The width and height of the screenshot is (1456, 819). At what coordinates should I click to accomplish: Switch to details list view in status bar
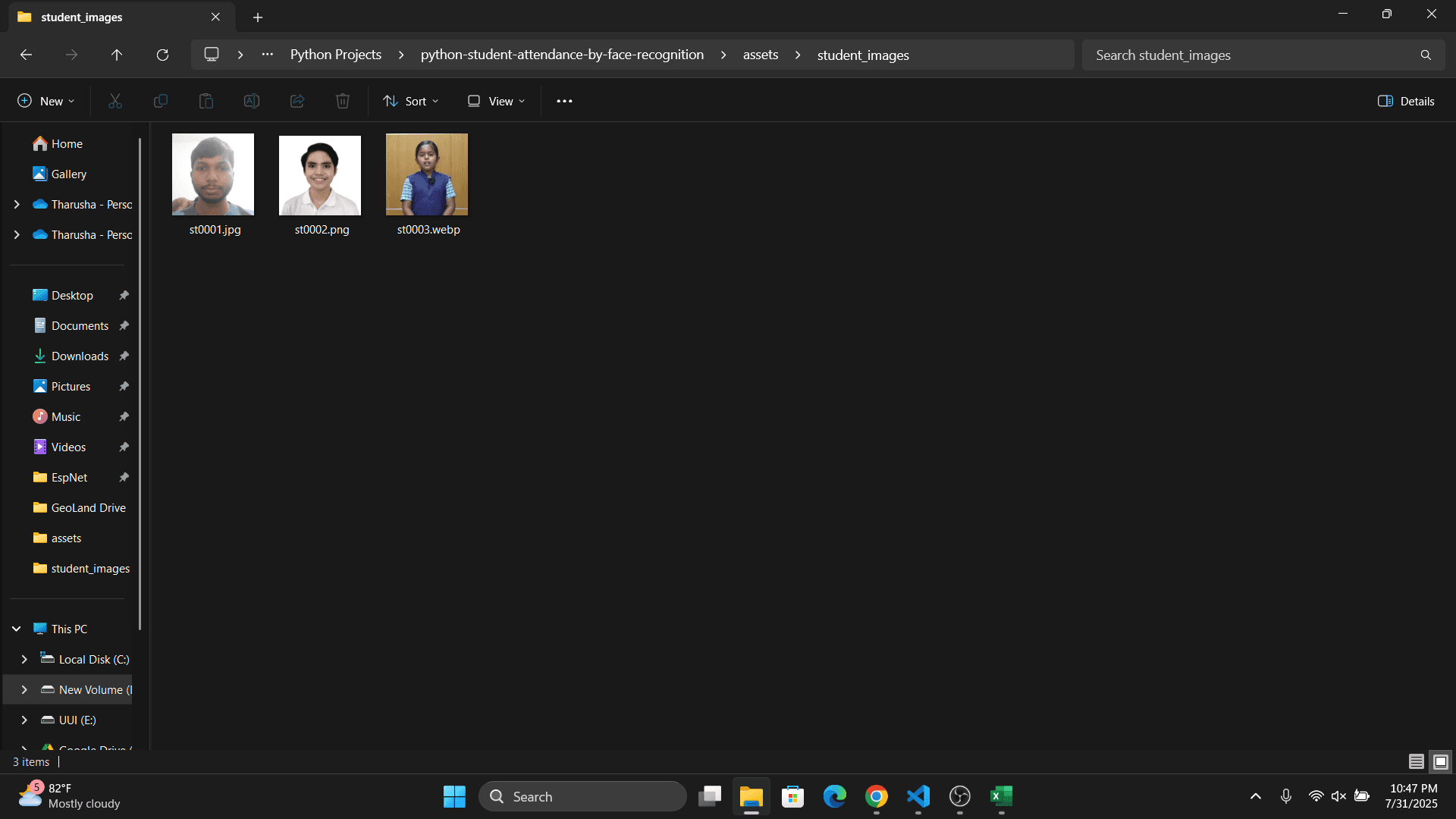tap(1416, 761)
